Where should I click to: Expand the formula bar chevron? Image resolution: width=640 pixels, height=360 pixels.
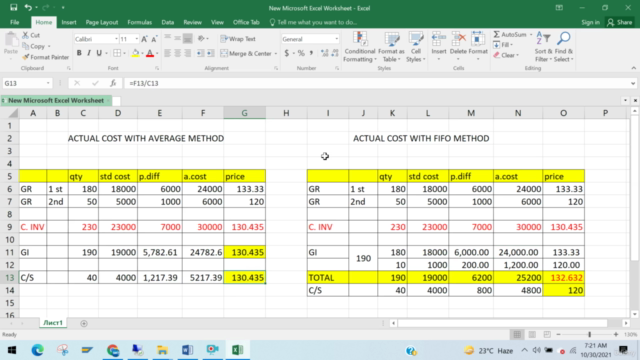(633, 83)
